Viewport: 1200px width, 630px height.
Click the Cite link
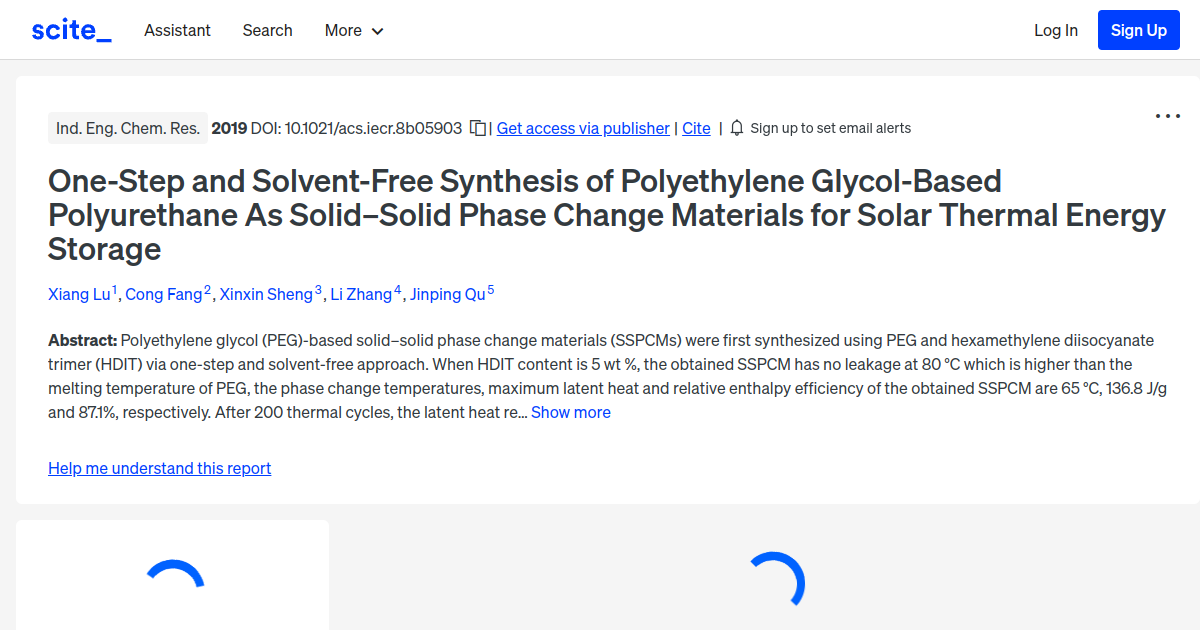pos(696,128)
